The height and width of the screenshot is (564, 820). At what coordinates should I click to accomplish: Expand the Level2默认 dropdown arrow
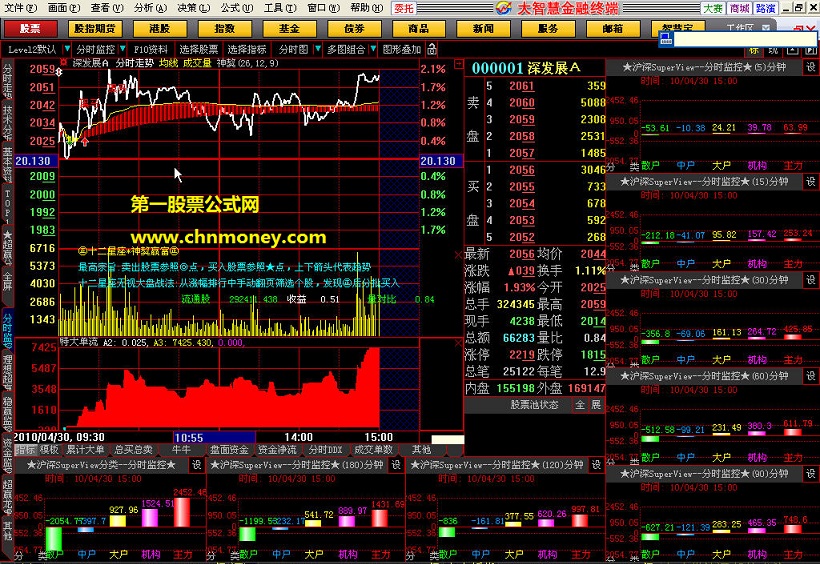click(67, 49)
